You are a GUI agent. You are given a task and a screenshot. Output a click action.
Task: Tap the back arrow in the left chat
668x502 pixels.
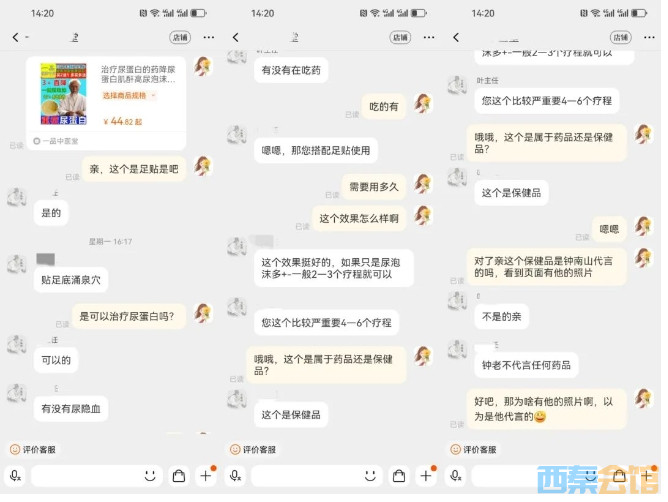point(16,38)
